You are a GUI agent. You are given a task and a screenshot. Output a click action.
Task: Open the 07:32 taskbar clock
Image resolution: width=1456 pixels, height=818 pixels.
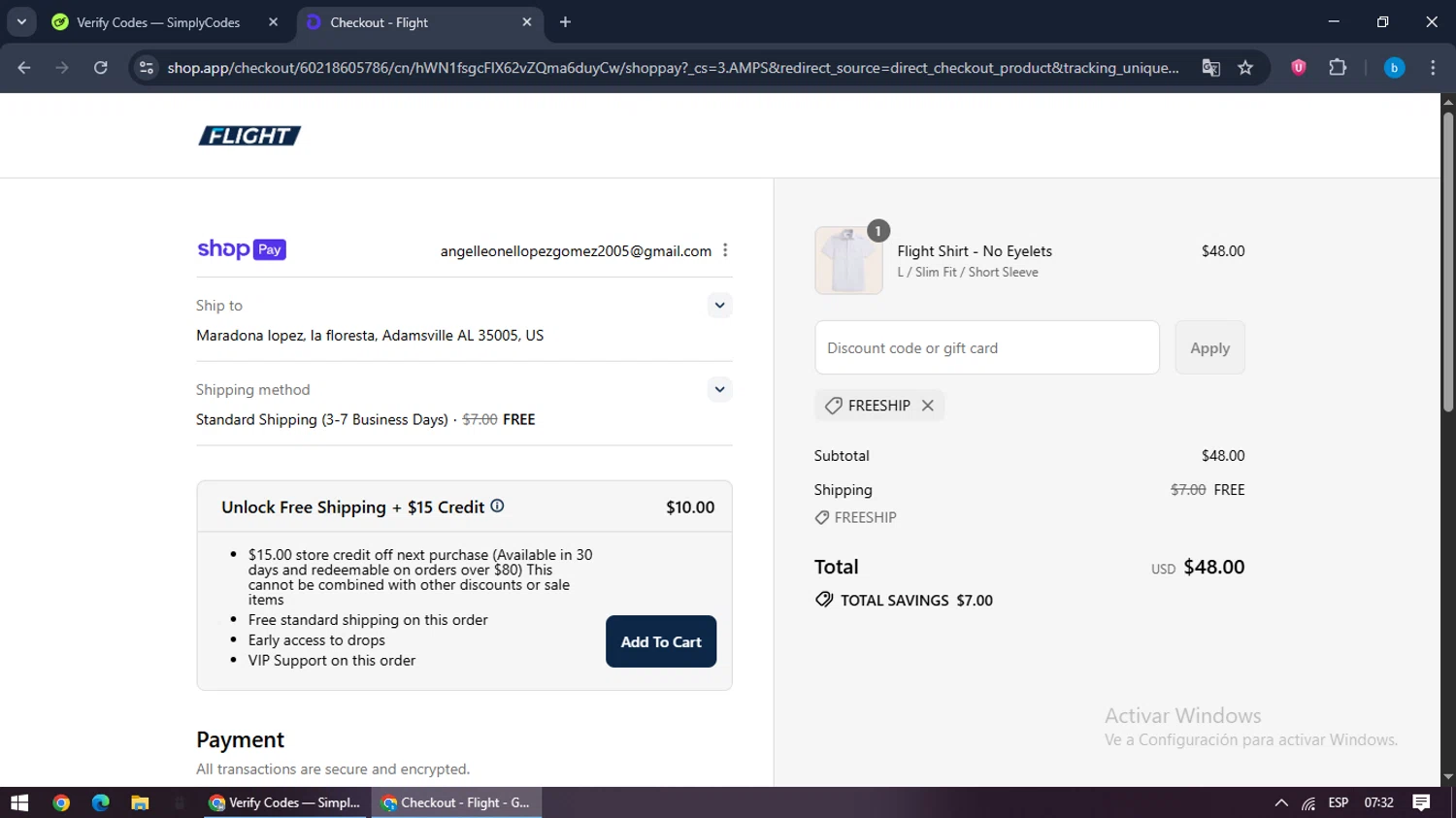(1378, 802)
